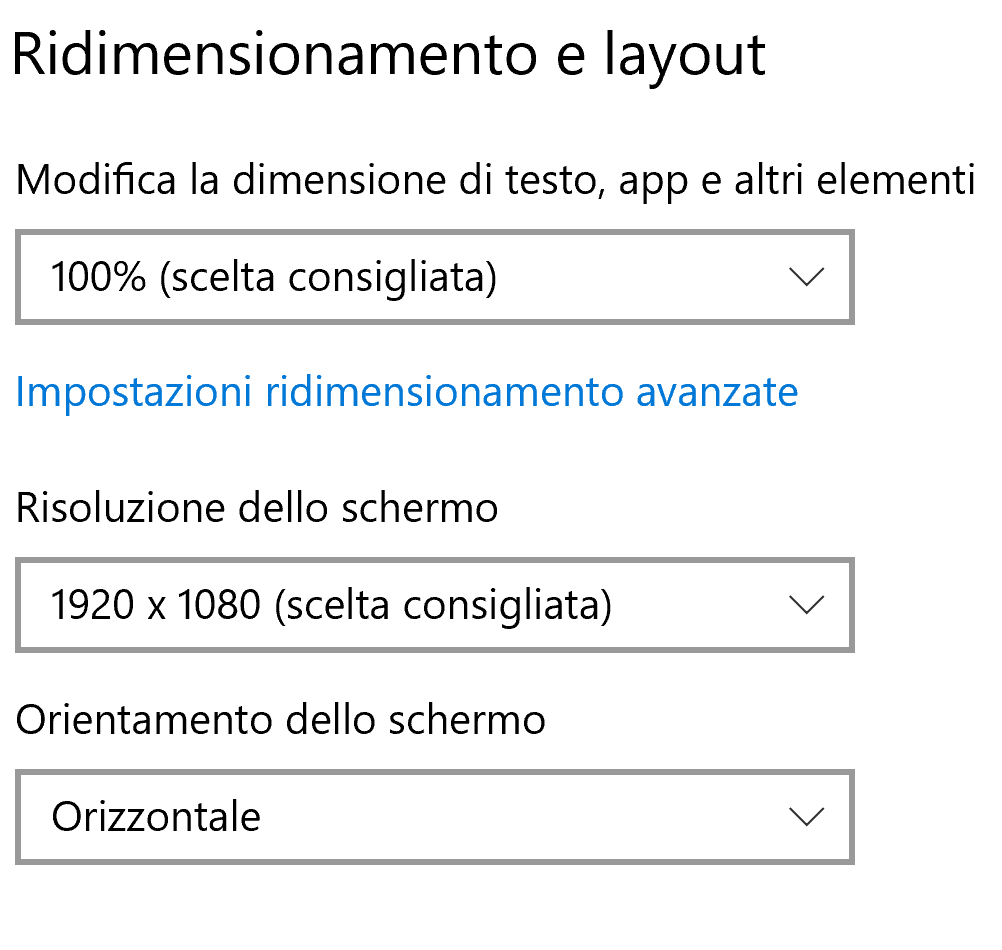Image resolution: width=1002 pixels, height=950 pixels.
Task: Expand the Orientamento dello schermo dropdown
Action: tap(434, 817)
